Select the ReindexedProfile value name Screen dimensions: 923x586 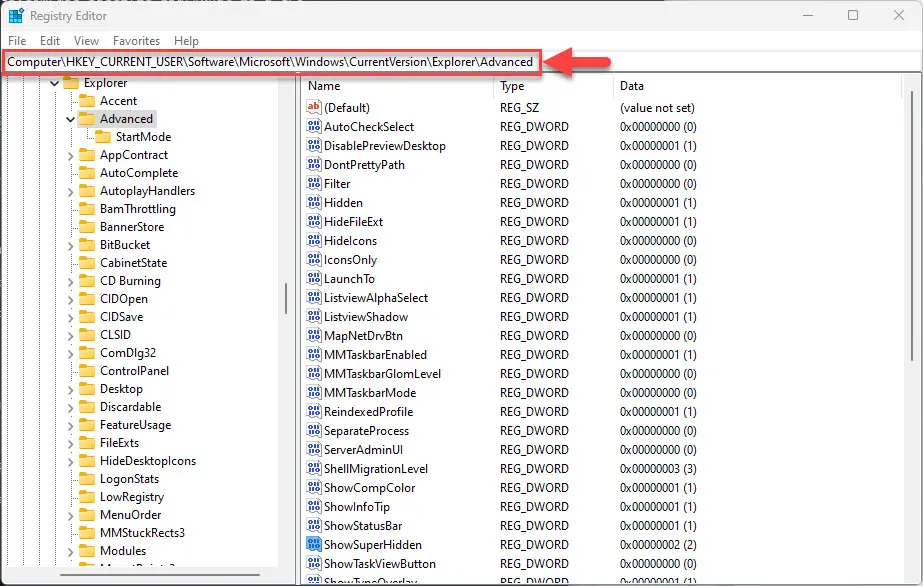(x=368, y=412)
